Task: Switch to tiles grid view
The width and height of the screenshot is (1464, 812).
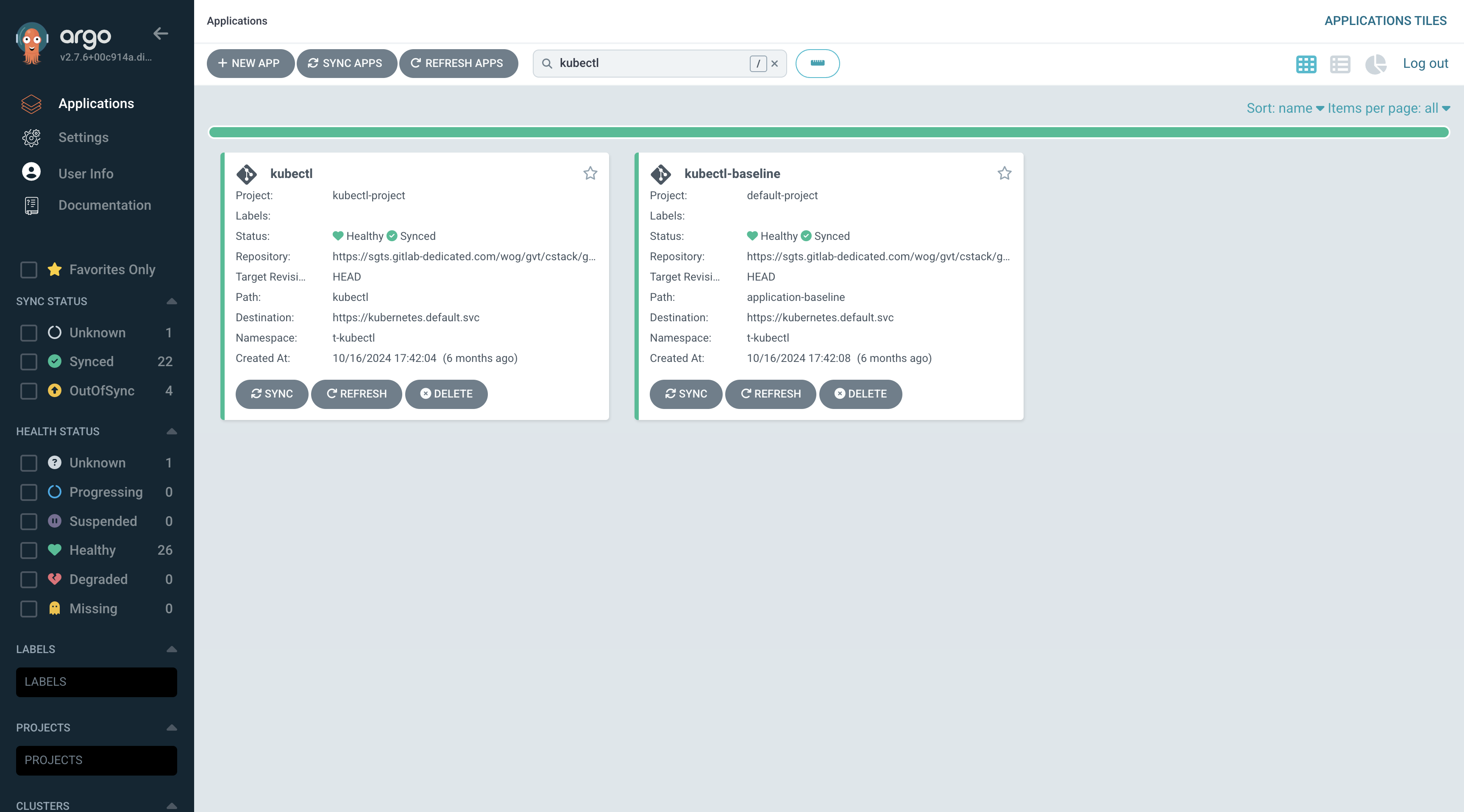Action: (x=1305, y=64)
